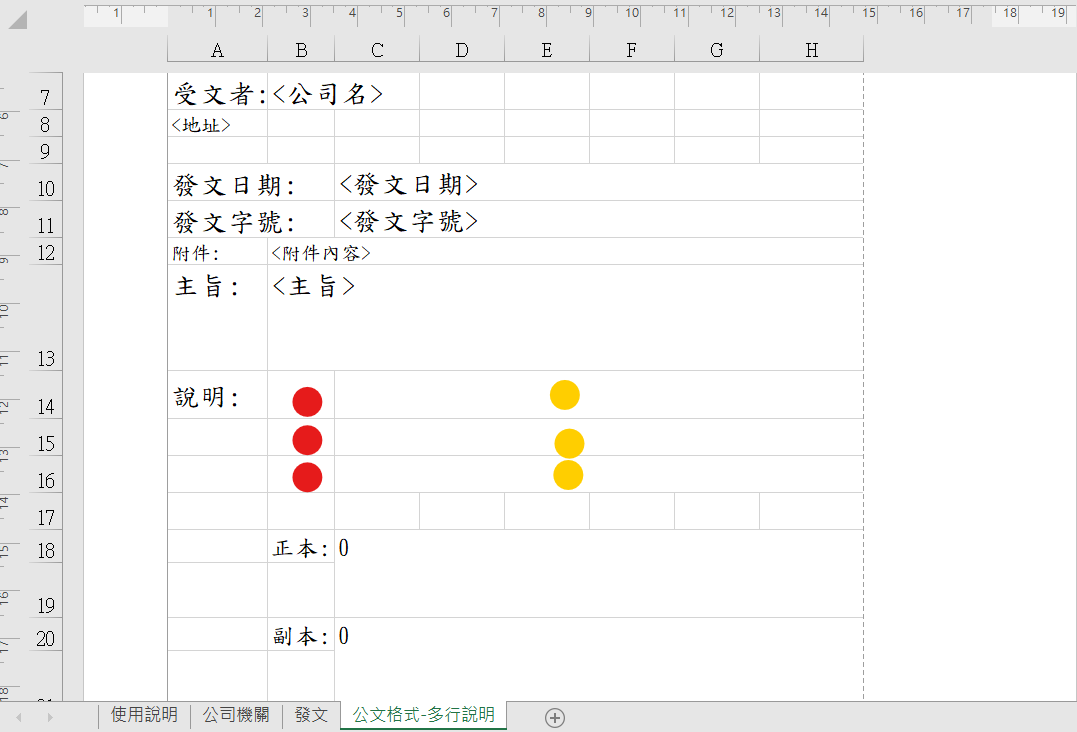Select the <發文字號> placeholder cell

pos(599,220)
